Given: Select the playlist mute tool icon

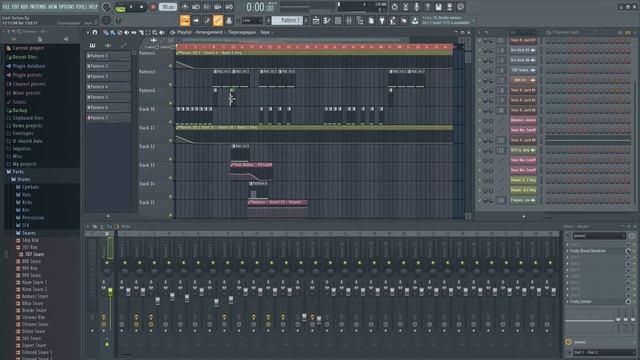Looking at the screenshot, I should pos(127,32).
